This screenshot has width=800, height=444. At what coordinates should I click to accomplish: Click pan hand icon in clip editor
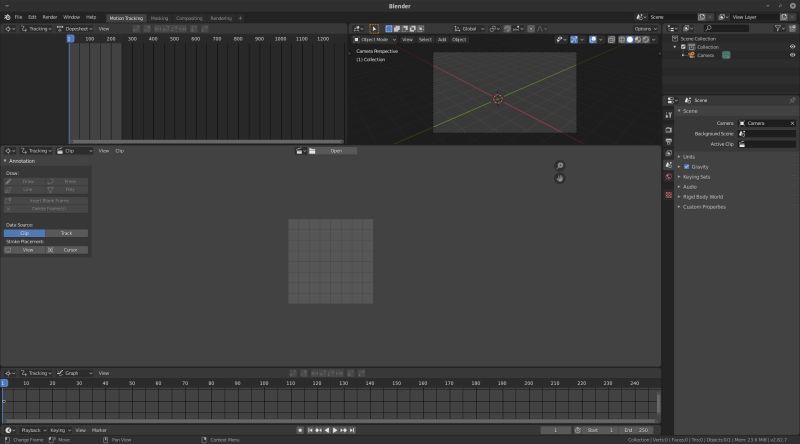point(560,178)
